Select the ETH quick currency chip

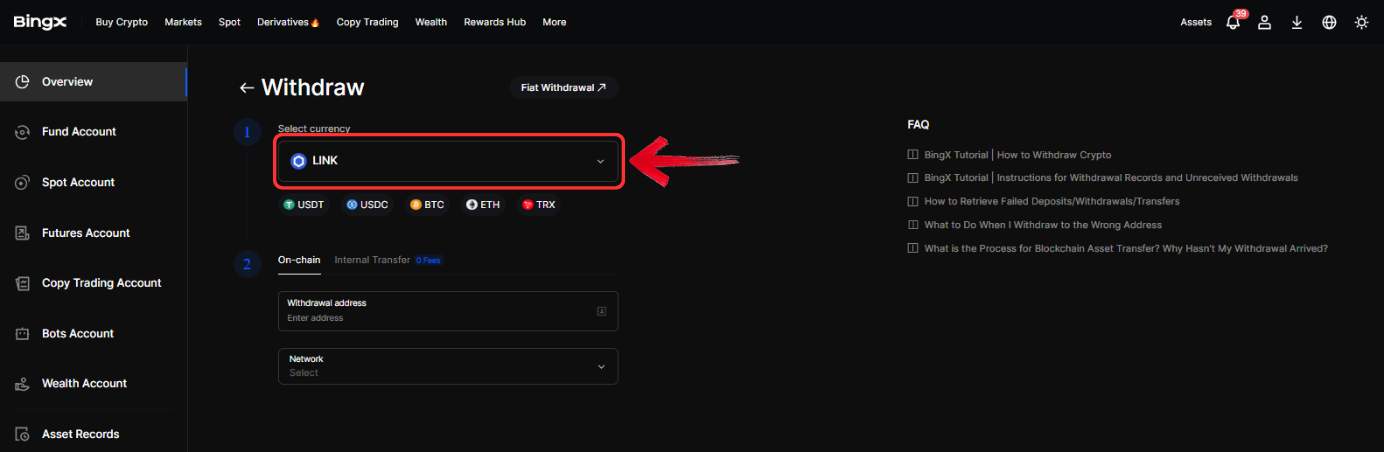[483, 204]
